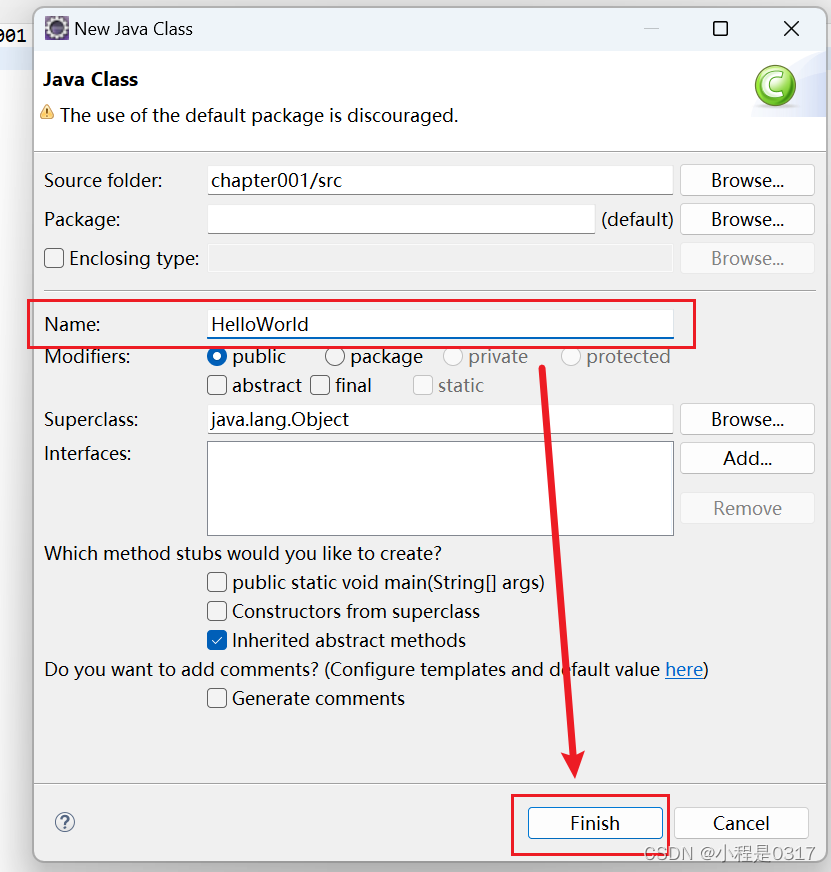
Task: Click the Superclass field with java.lang.Object
Action: tap(440, 419)
